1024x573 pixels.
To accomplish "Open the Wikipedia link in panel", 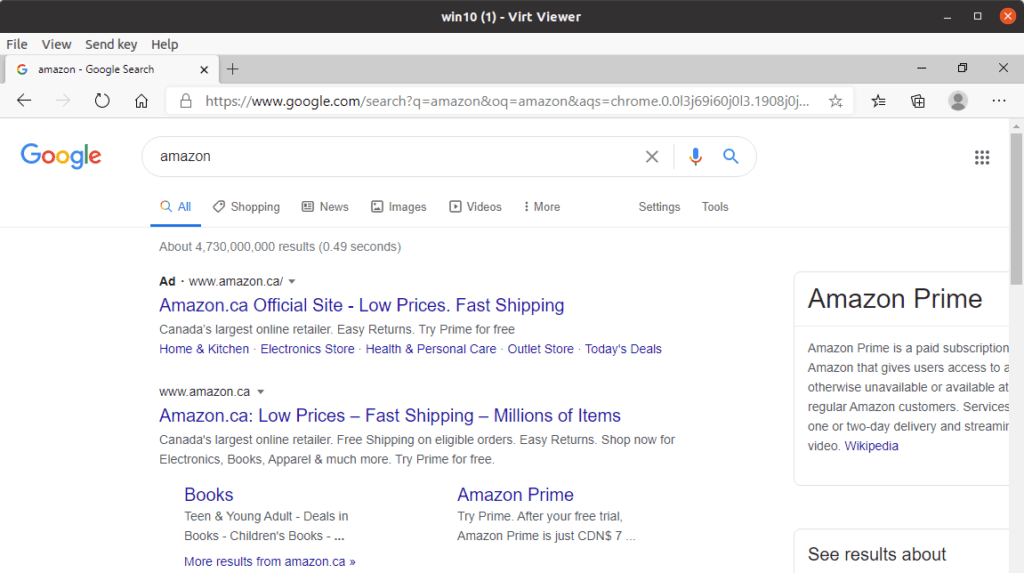I will 871,446.
